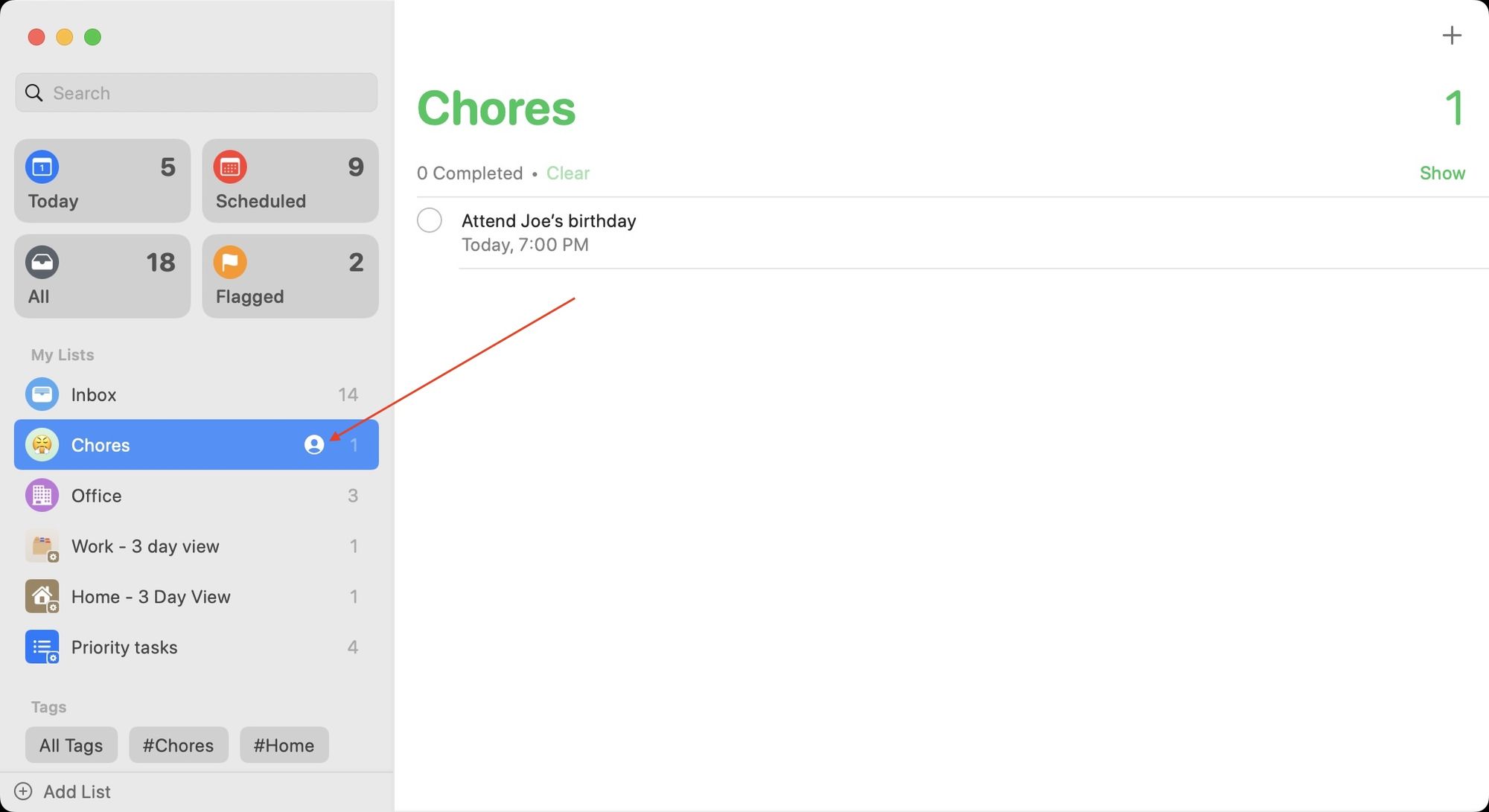
Task: Open the Flagged smart list
Action: point(290,275)
